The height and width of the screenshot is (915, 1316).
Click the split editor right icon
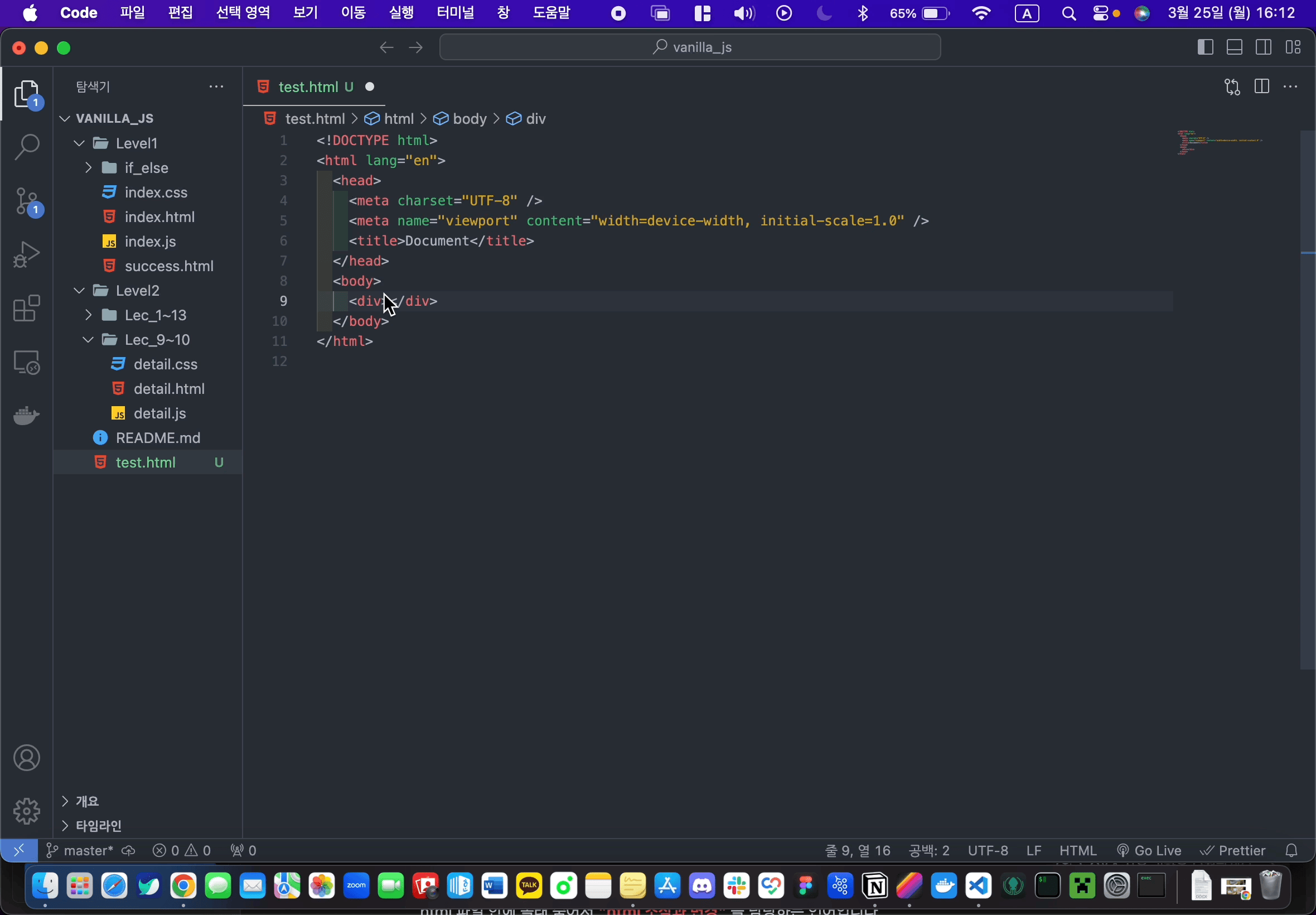click(1261, 86)
